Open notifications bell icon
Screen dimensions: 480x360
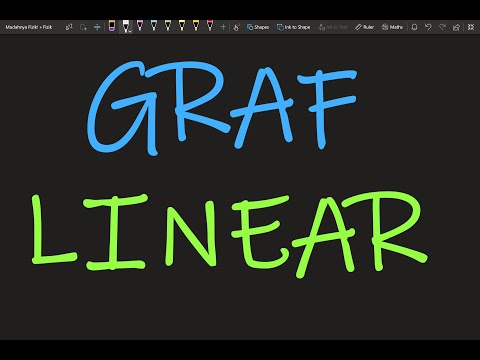(x=414, y=27)
